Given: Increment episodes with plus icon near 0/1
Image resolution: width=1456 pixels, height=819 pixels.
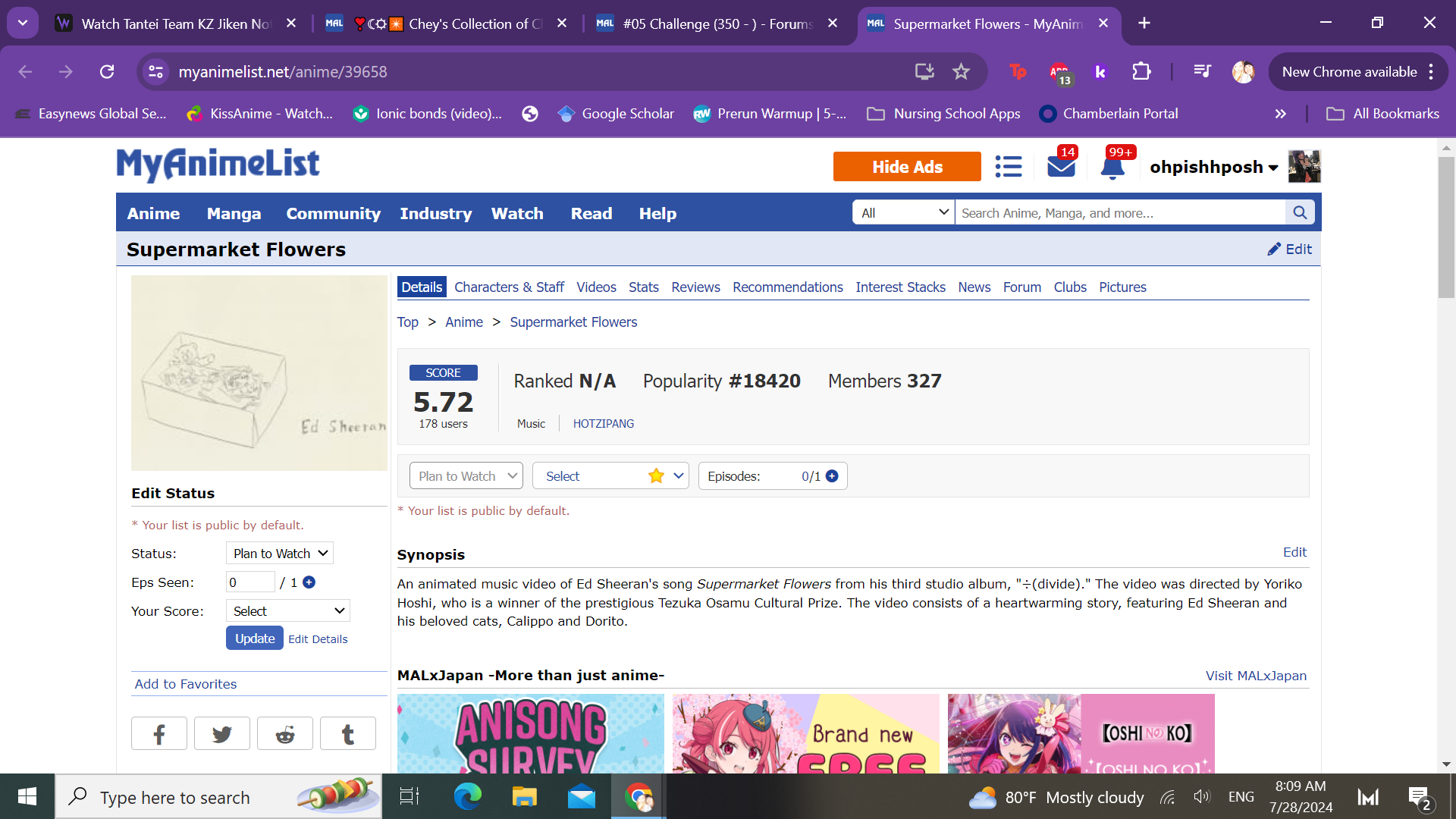Looking at the screenshot, I should tap(832, 476).
